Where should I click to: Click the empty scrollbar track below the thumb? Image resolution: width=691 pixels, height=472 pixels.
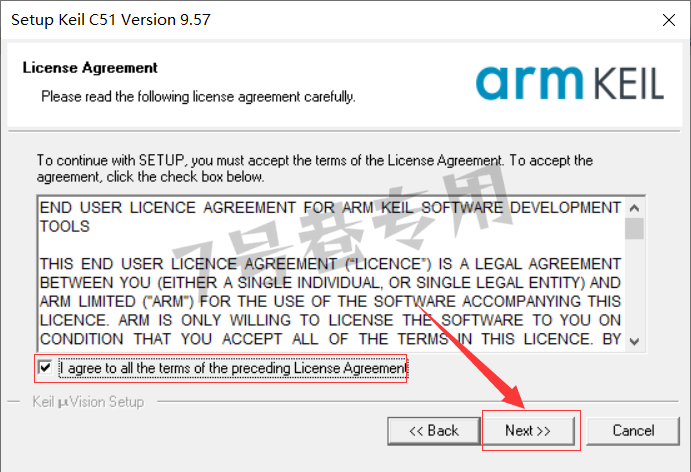[x=634, y=286]
